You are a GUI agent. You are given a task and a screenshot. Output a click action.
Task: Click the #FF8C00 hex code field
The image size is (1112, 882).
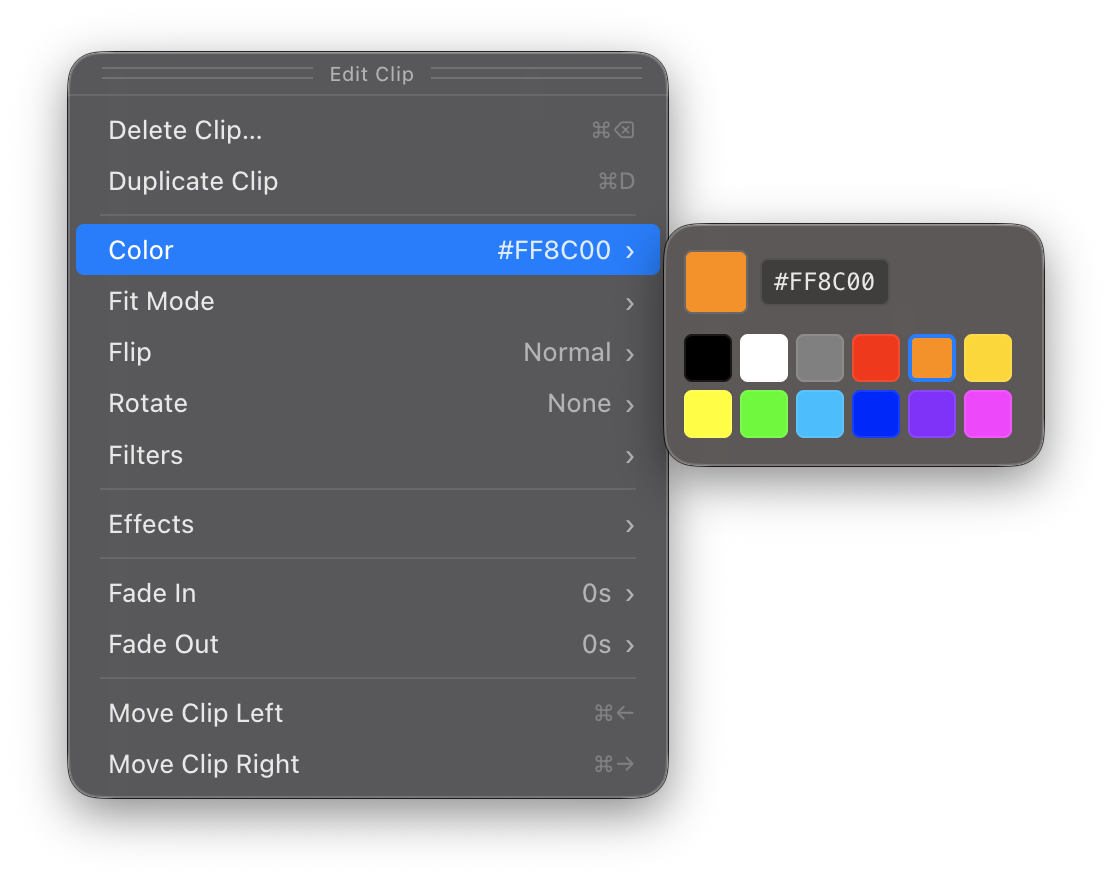coord(825,281)
